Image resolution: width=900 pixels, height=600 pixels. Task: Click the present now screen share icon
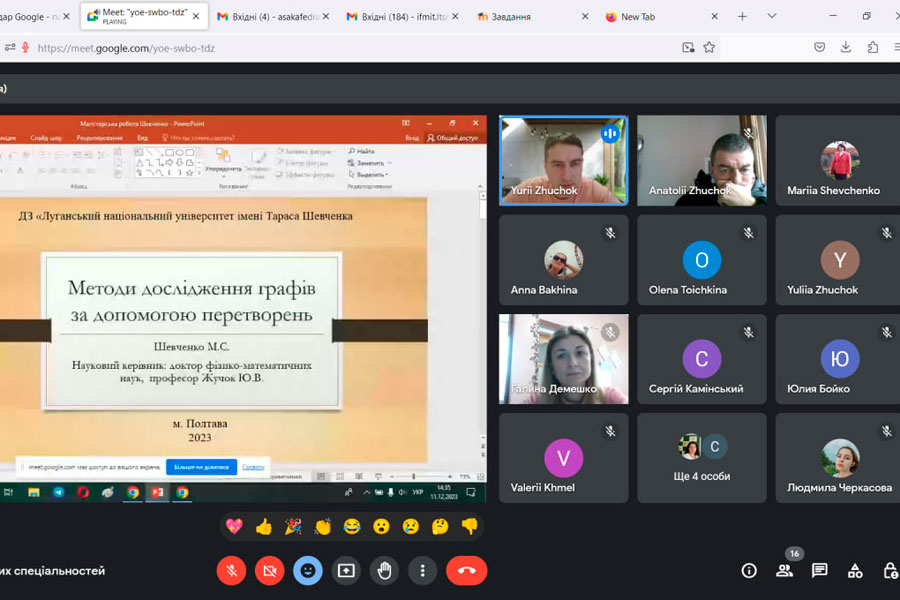click(346, 571)
